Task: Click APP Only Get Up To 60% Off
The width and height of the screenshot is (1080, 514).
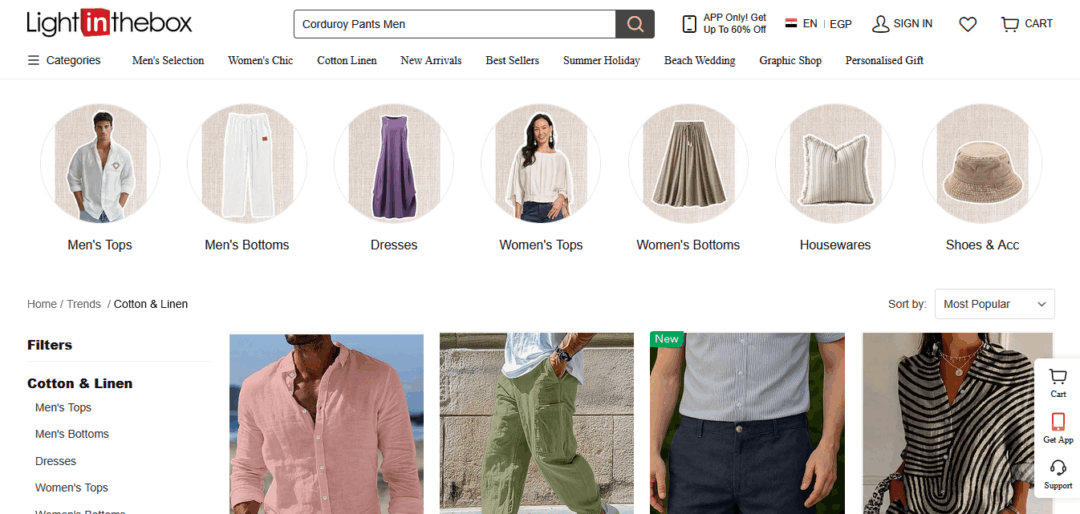Action: click(x=734, y=23)
